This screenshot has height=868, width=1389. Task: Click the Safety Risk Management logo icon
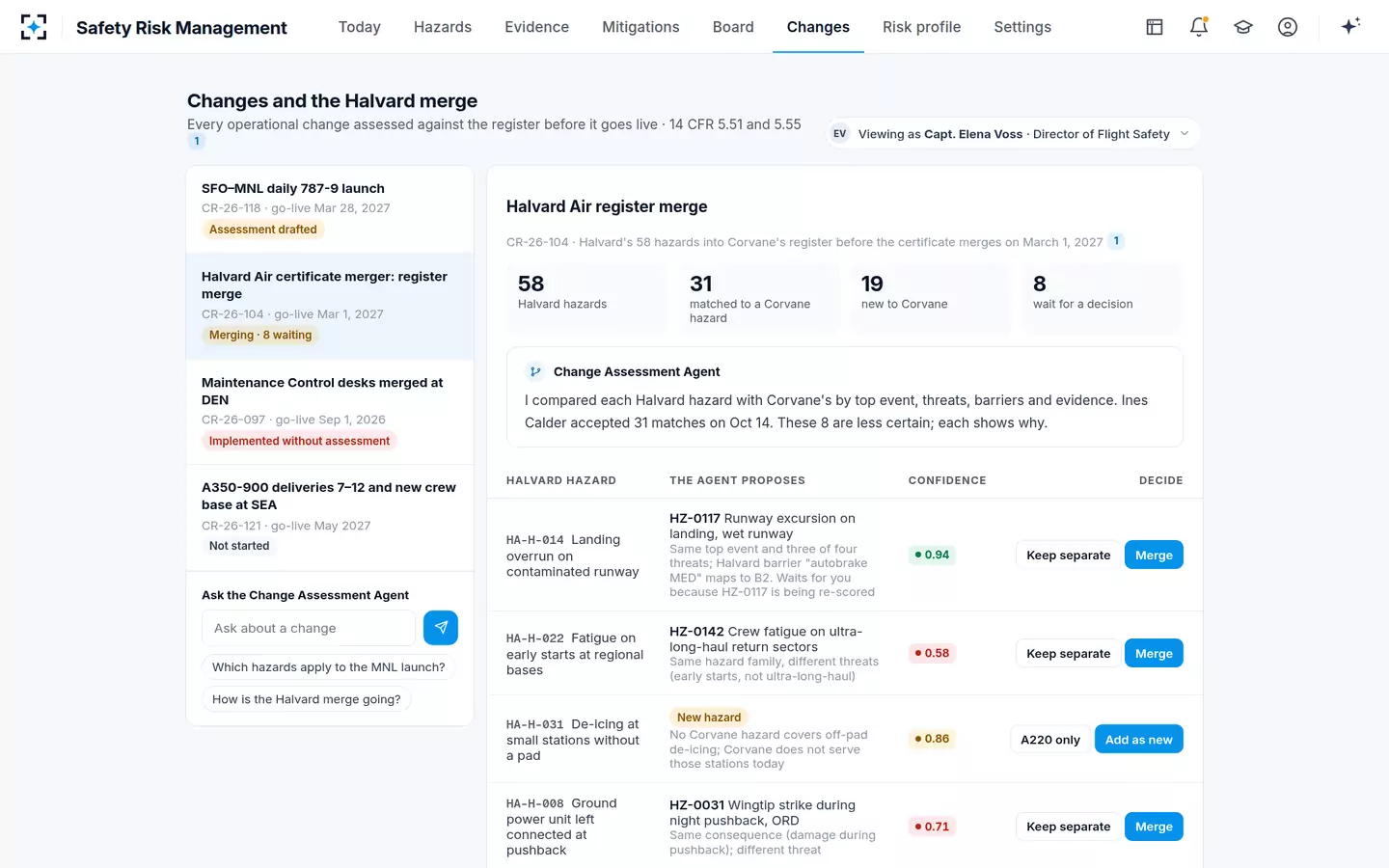point(34,27)
